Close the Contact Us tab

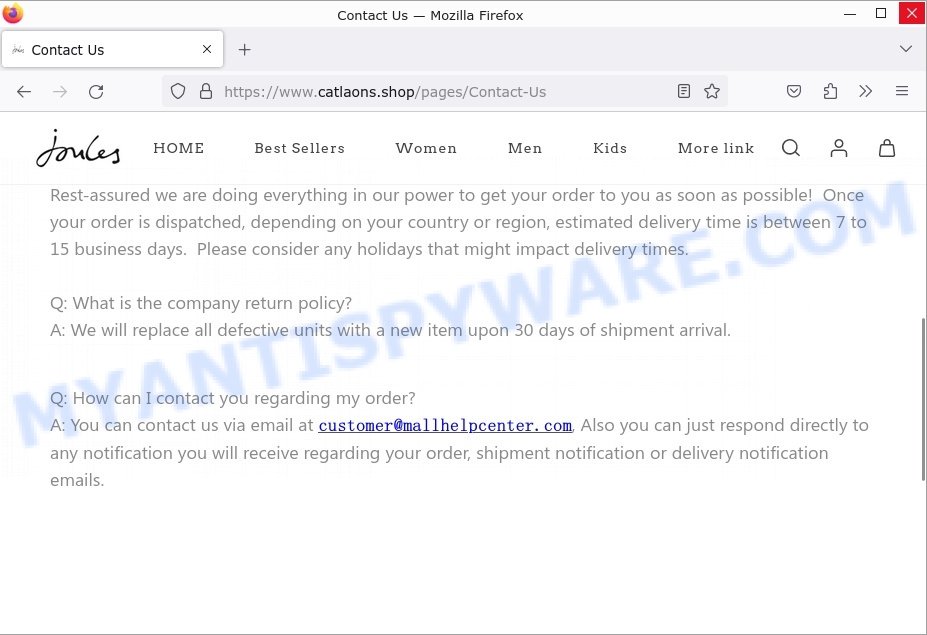point(207,49)
